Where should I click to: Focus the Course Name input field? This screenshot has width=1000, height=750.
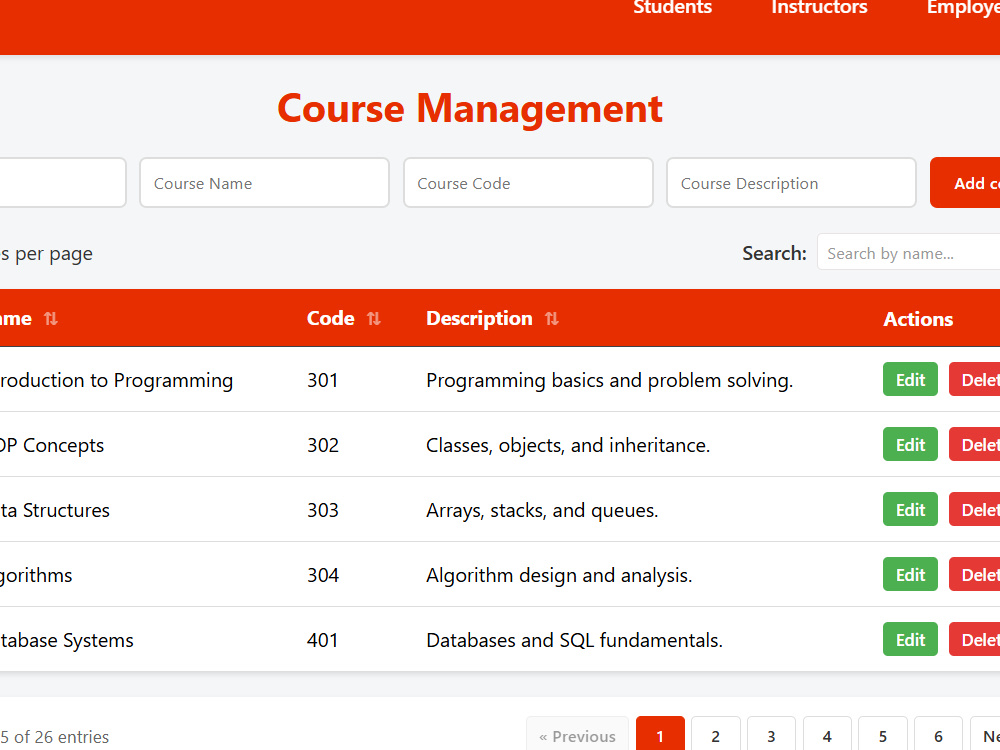pos(264,183)
